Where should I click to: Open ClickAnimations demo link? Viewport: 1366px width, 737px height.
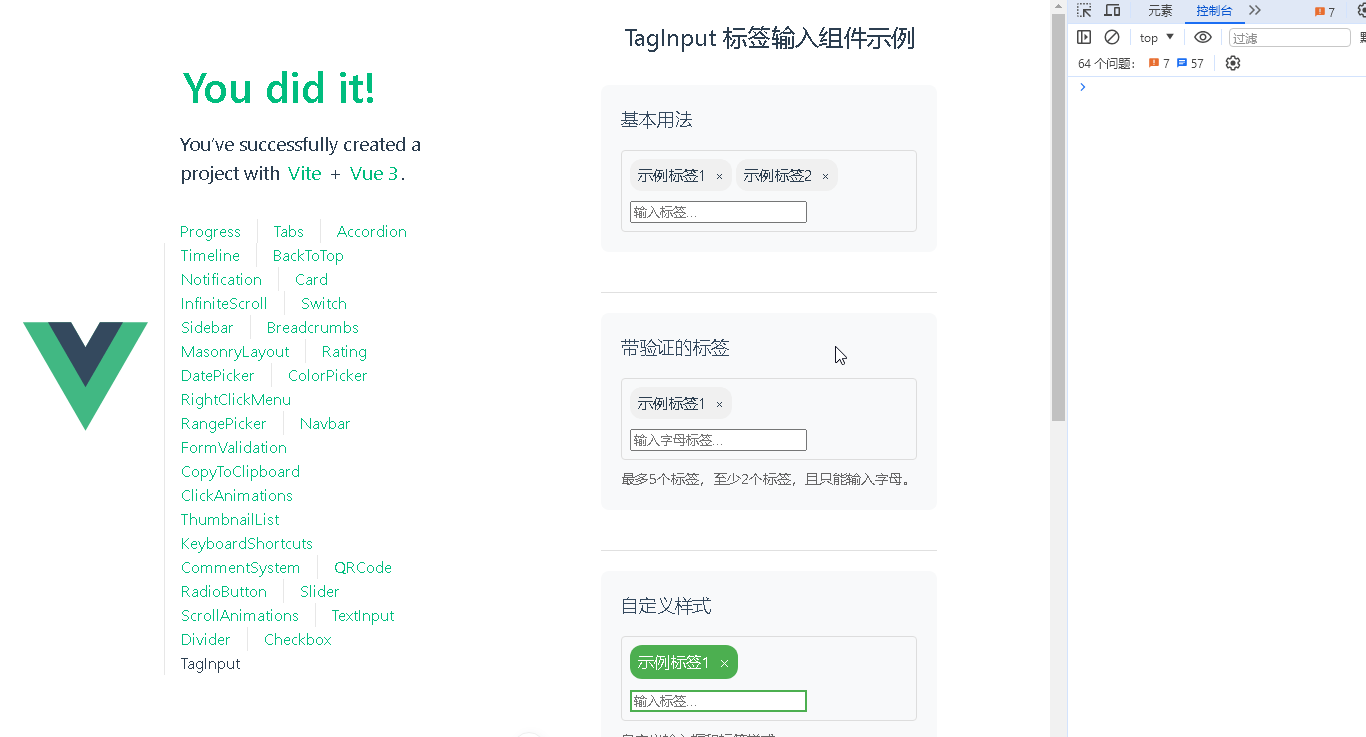237,495
